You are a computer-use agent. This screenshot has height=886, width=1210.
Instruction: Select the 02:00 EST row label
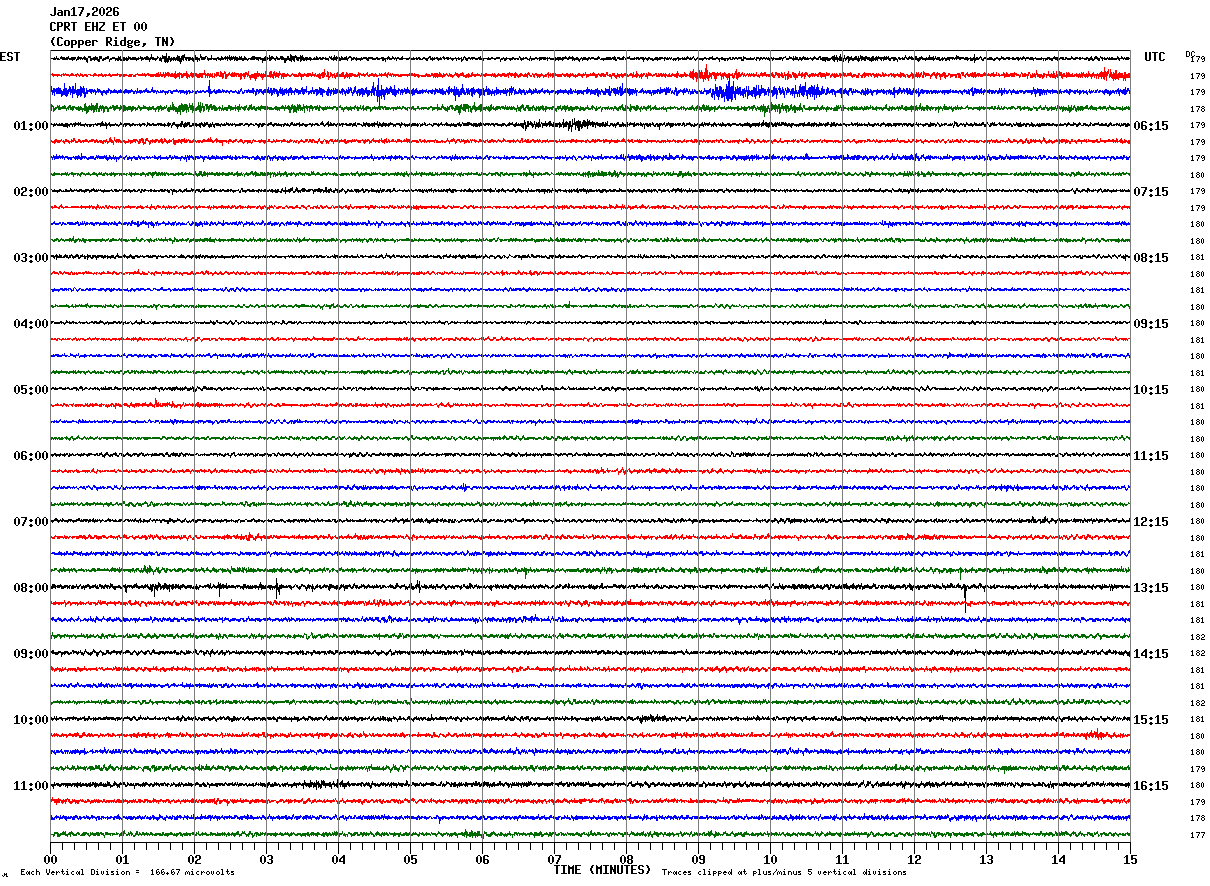click(31, 192)
